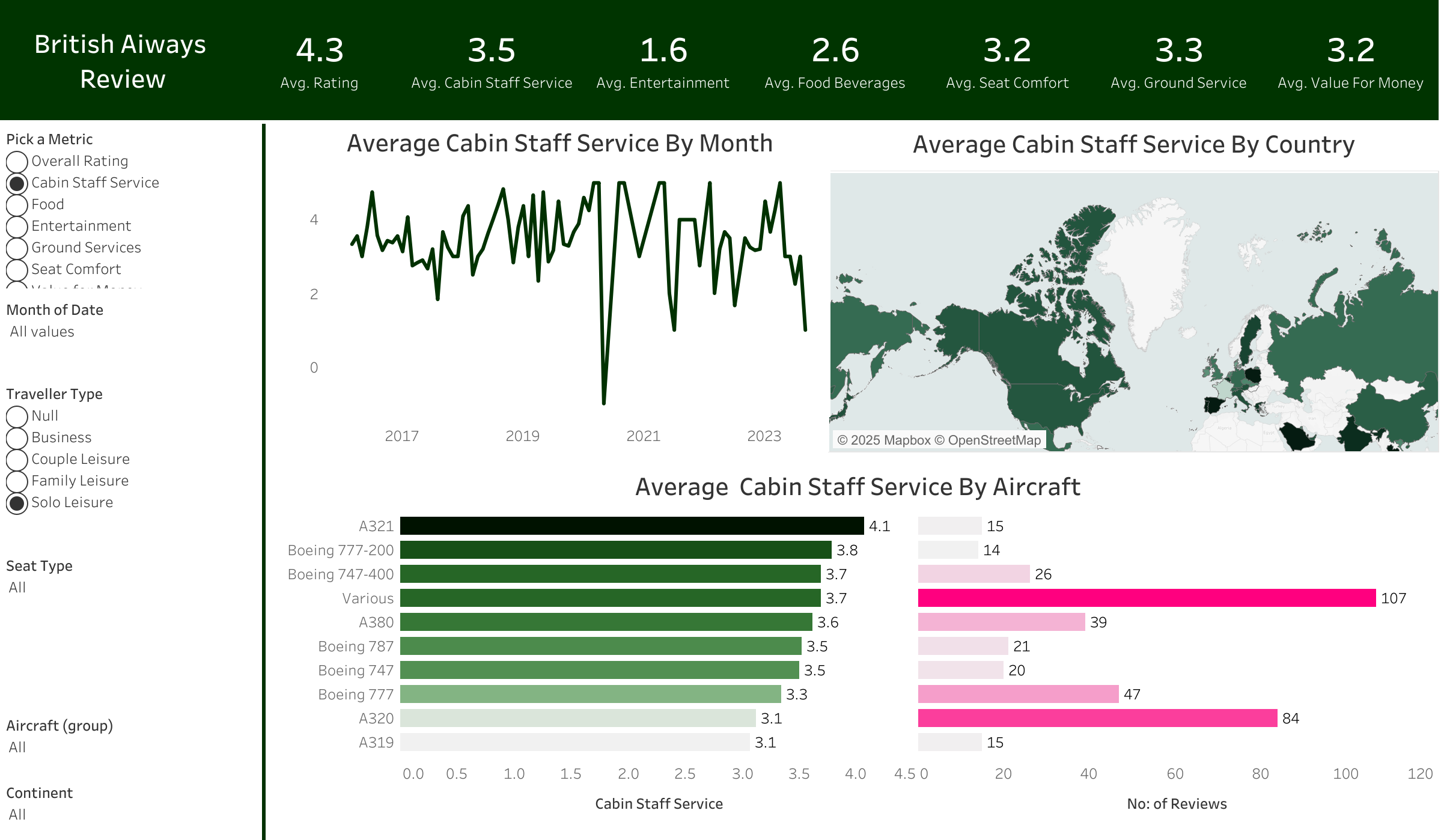Select the Entertainment metric radio button
Image resolution: width=1441 pixels, height=840 pixels.
point(17,227)
